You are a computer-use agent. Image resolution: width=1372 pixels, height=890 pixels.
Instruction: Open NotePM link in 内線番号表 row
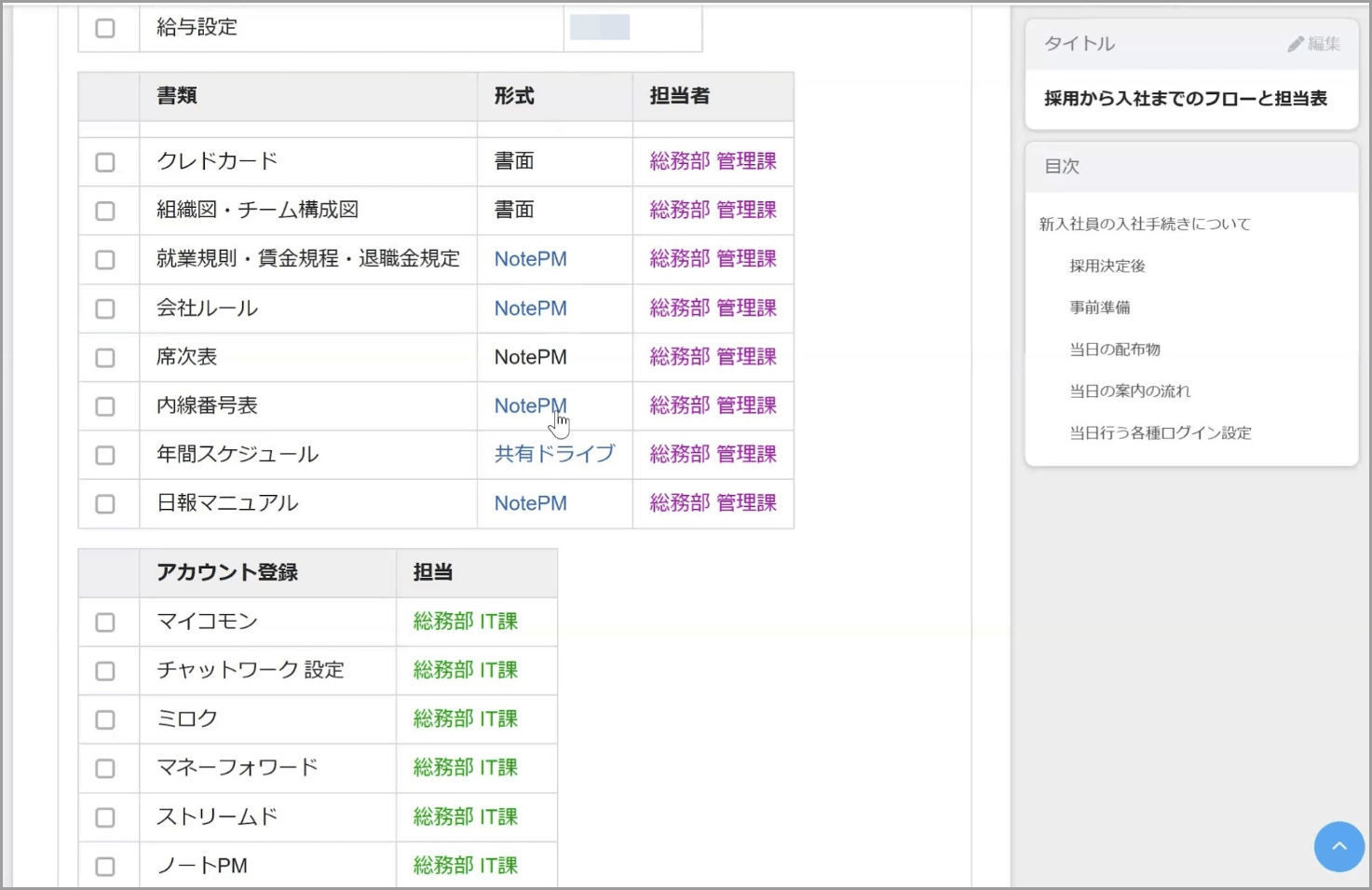click(530, 406)
